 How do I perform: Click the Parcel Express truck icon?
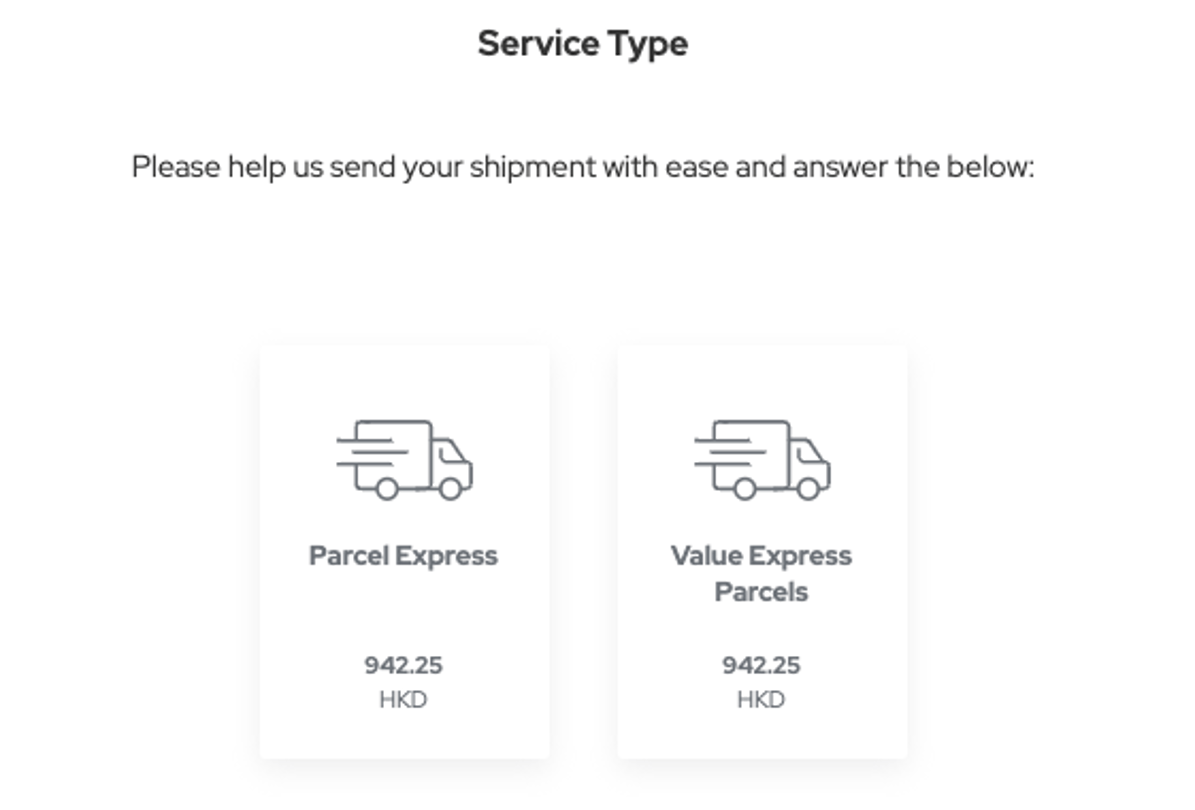(x=404, y=459)
